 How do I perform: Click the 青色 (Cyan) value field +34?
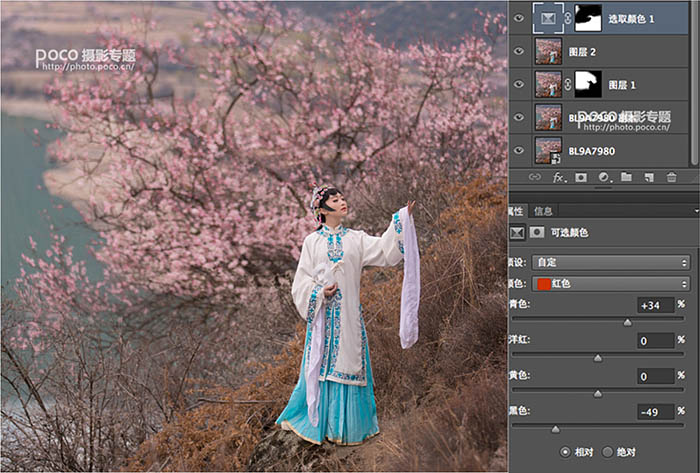point(655,305)
